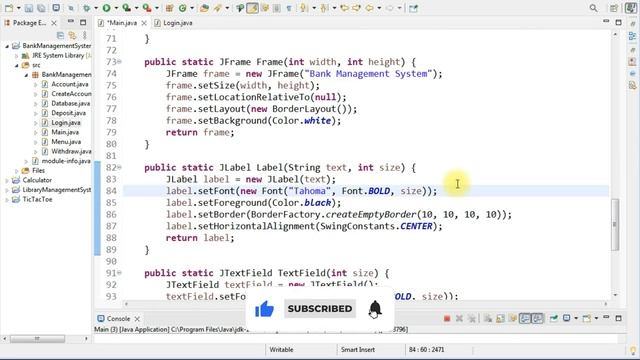Close the Console view tab
The height and width of the screenshot is (360, 640).
[137, 319]
